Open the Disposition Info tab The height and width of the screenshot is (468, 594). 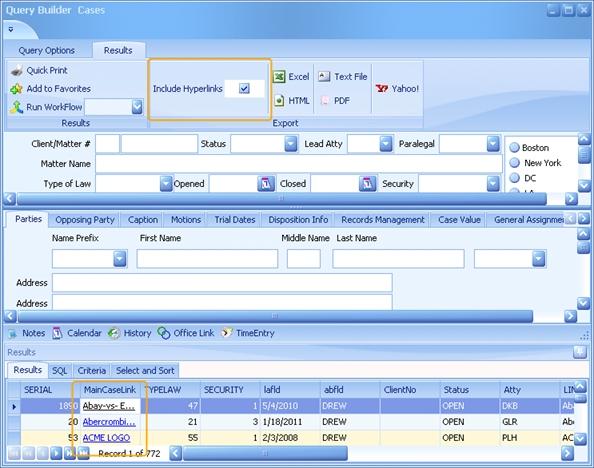click(298, 220)
